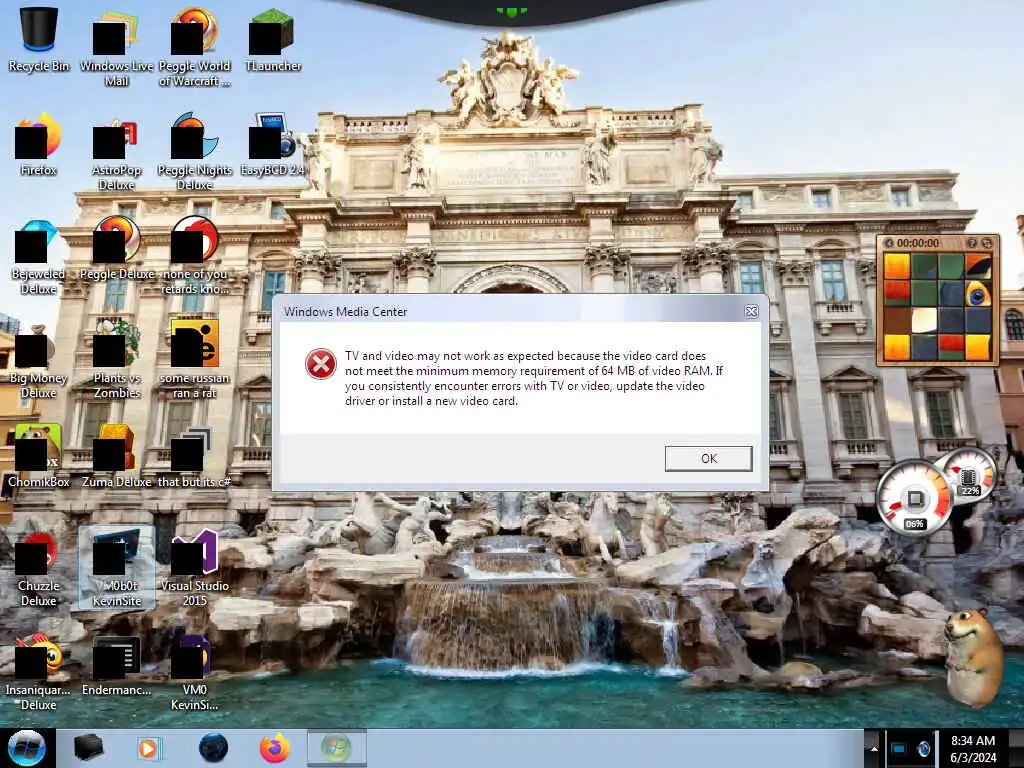The height and width of the screenshot is (768, 1024).
Task: Select the Recycle Bin desktop icon
Action: pyautogui.click(x=39, y=39)
